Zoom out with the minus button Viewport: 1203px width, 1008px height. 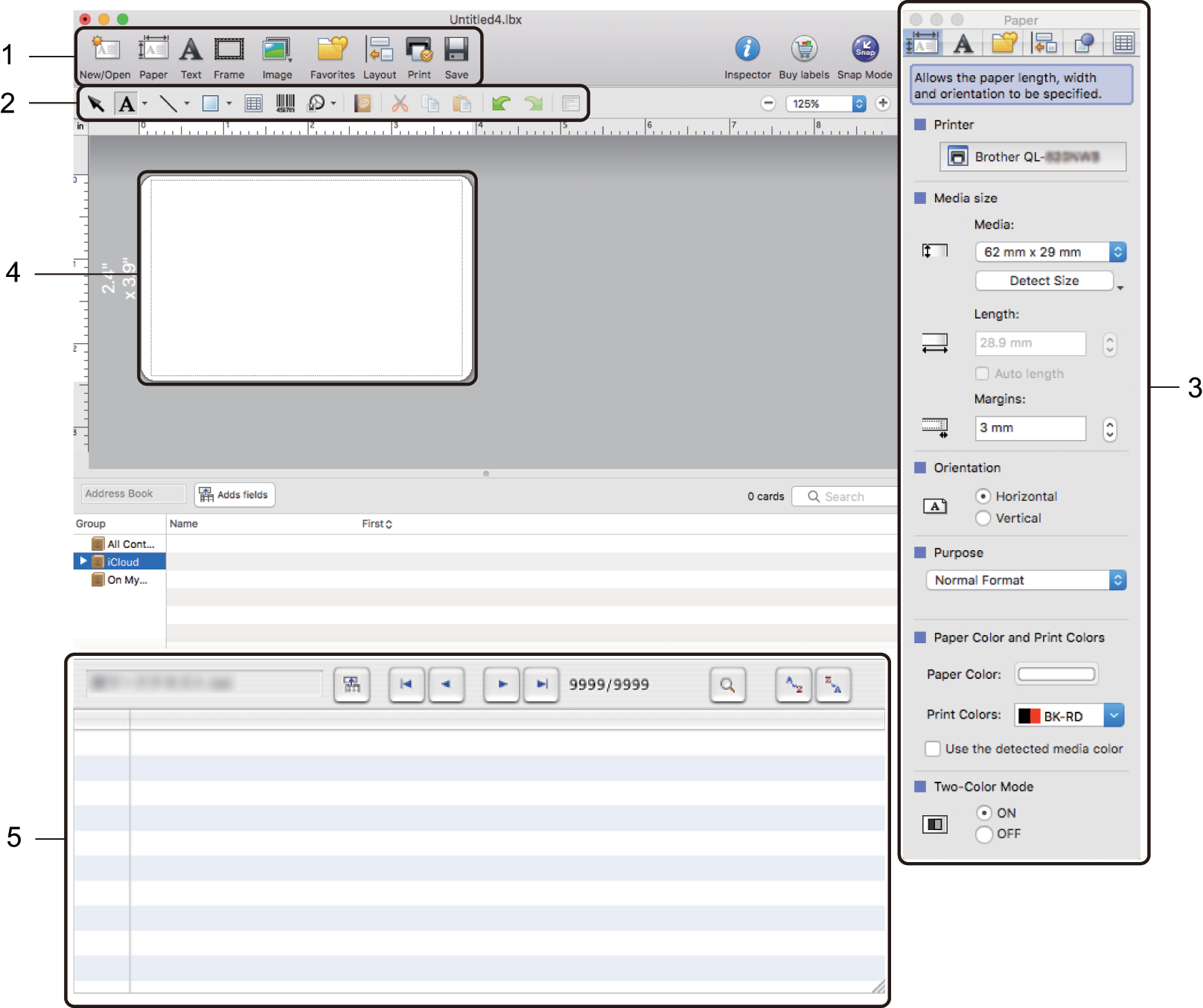coord(768,103)
